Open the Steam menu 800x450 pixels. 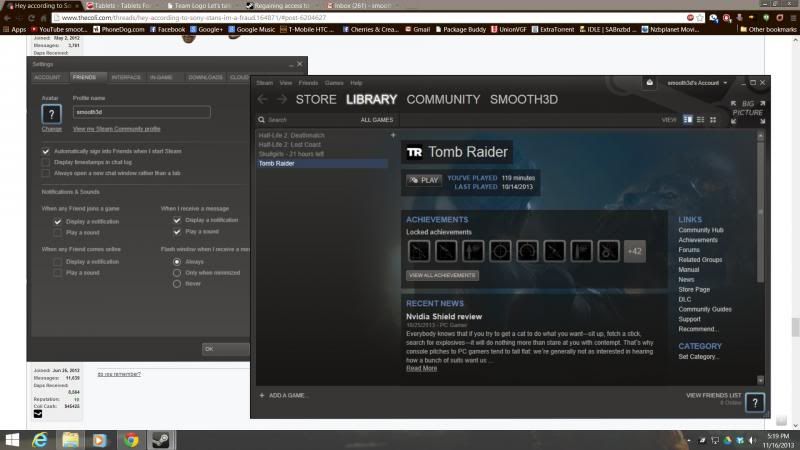pos(264,83)
